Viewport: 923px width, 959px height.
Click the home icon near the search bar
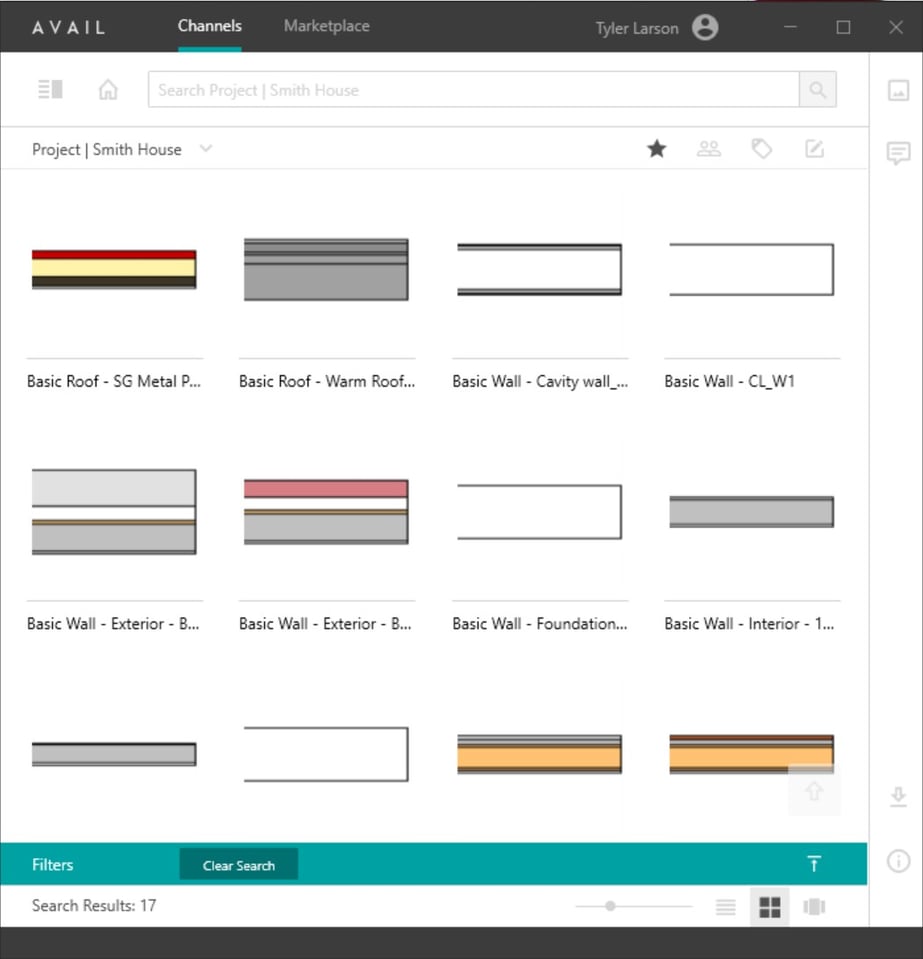coord(108,89)
